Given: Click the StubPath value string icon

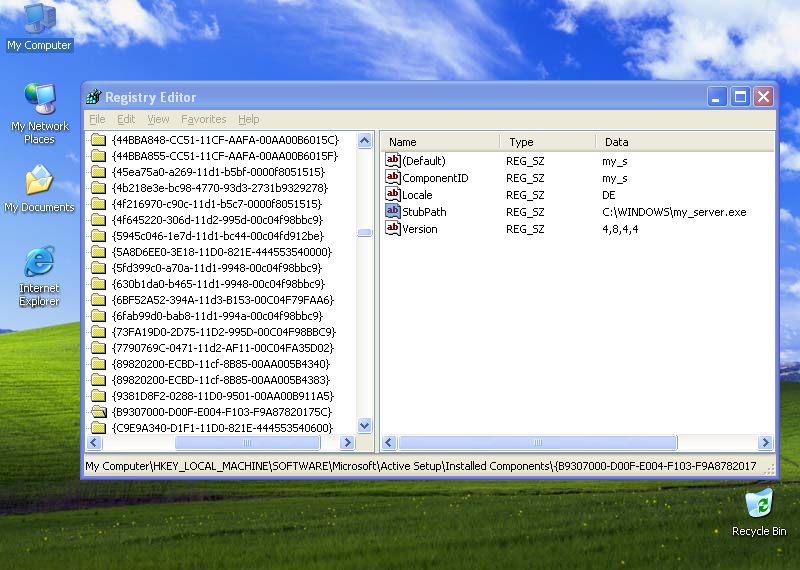Looking at the screenshot, I should pyautogui.click(x=392, y=211).
